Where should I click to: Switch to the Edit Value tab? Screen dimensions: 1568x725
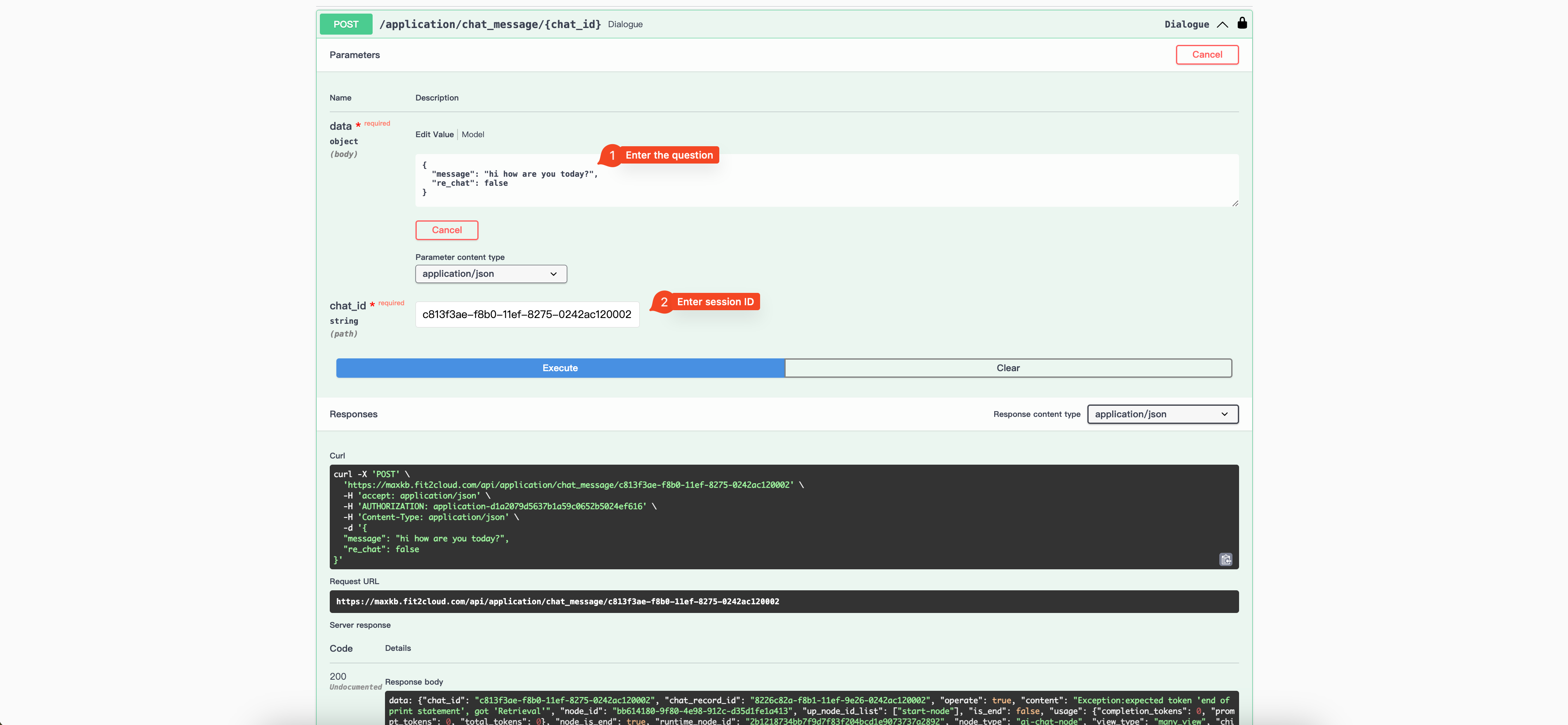point(434,134)
